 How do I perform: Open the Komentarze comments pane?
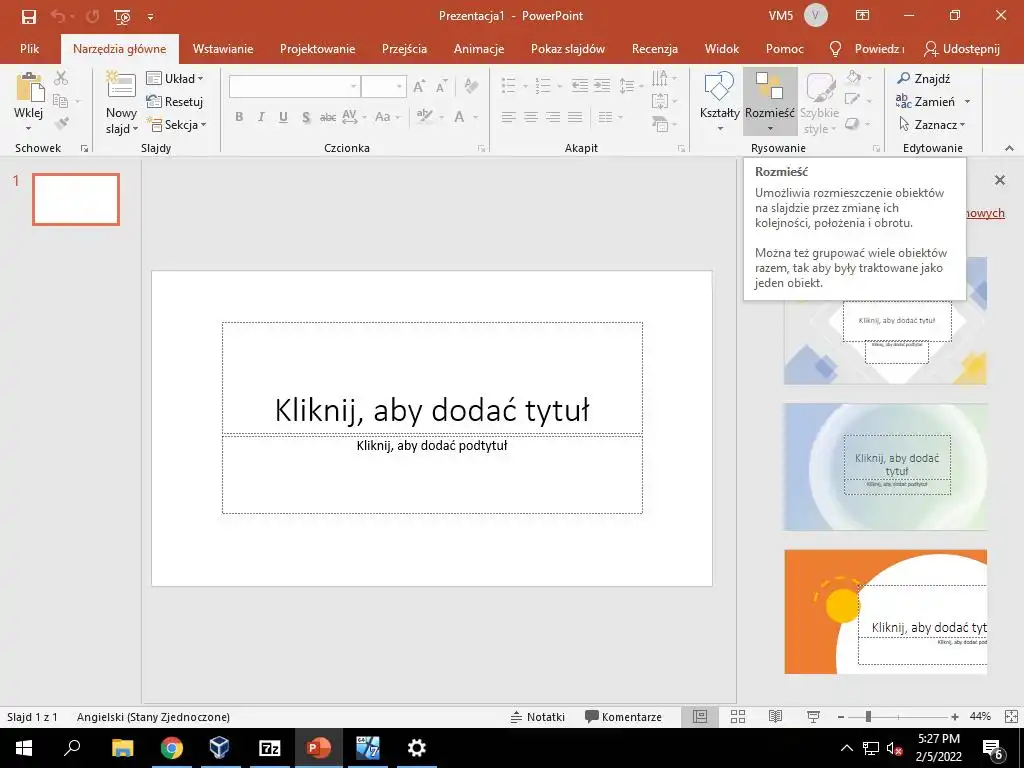point(623,716)
